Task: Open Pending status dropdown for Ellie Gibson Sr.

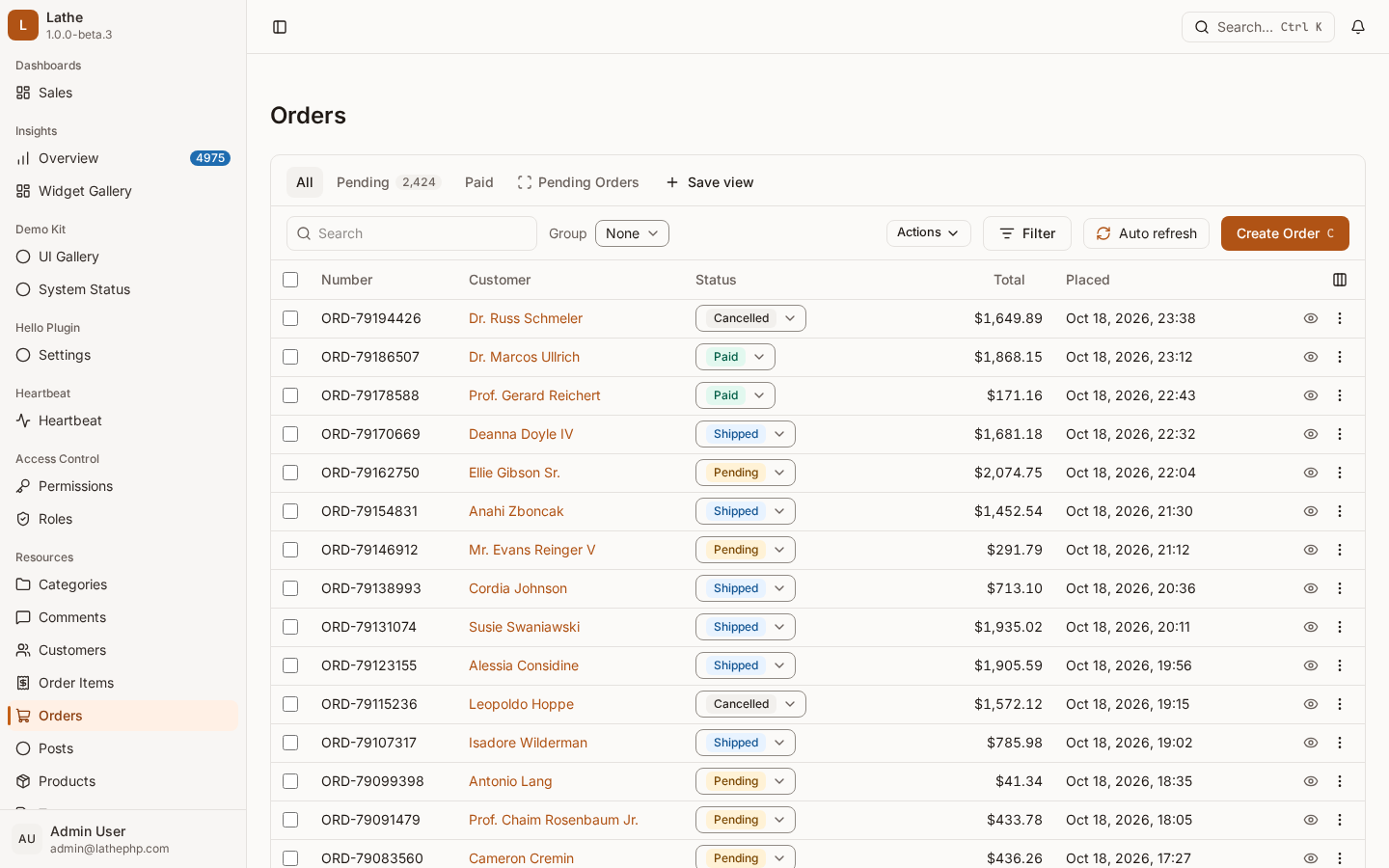Action: tap(746, 473)
